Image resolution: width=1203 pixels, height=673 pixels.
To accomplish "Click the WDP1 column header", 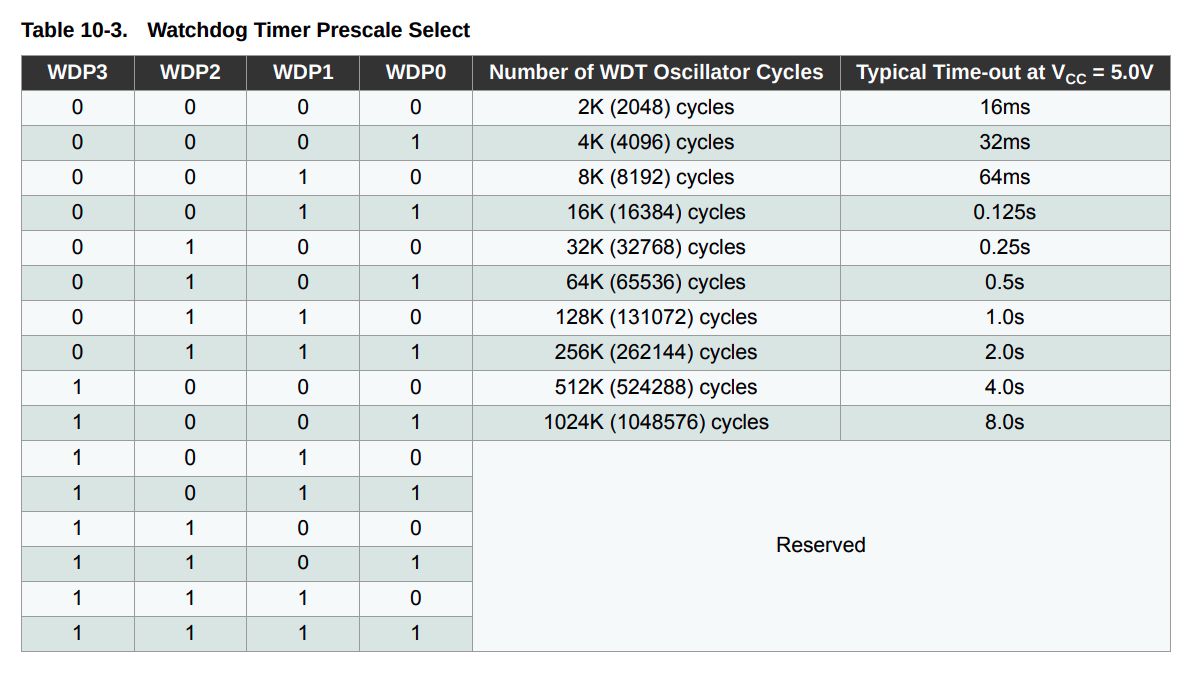I will (303, 73).
